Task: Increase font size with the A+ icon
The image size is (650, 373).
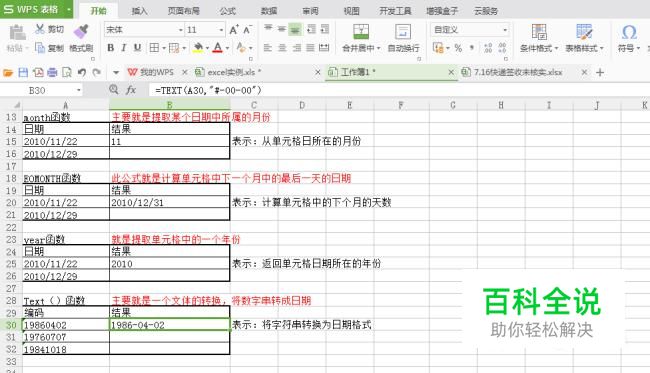Action: pos(234,30)
